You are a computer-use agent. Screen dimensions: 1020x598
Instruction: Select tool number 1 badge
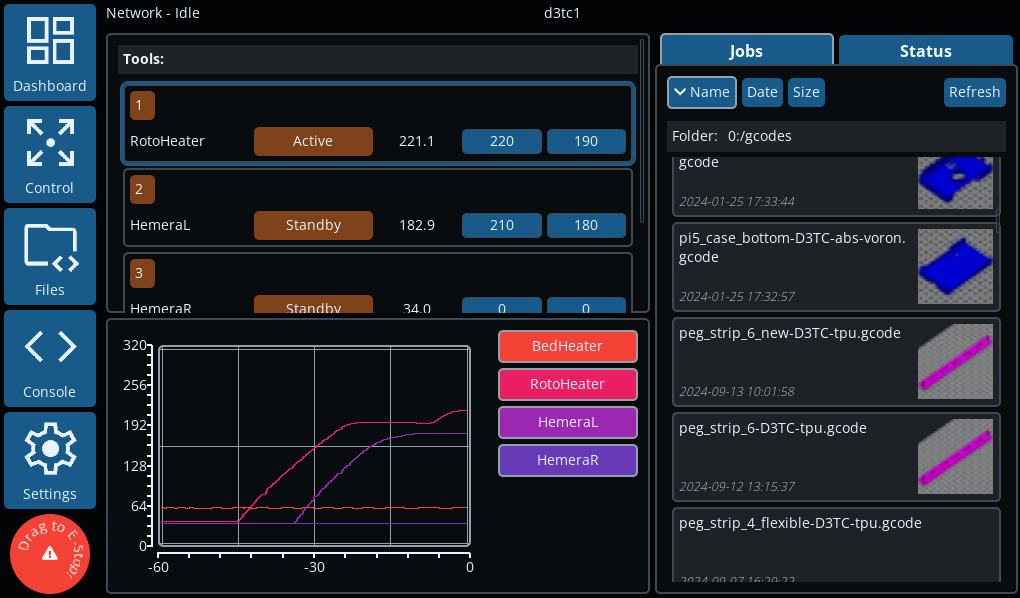coord(143,104)
